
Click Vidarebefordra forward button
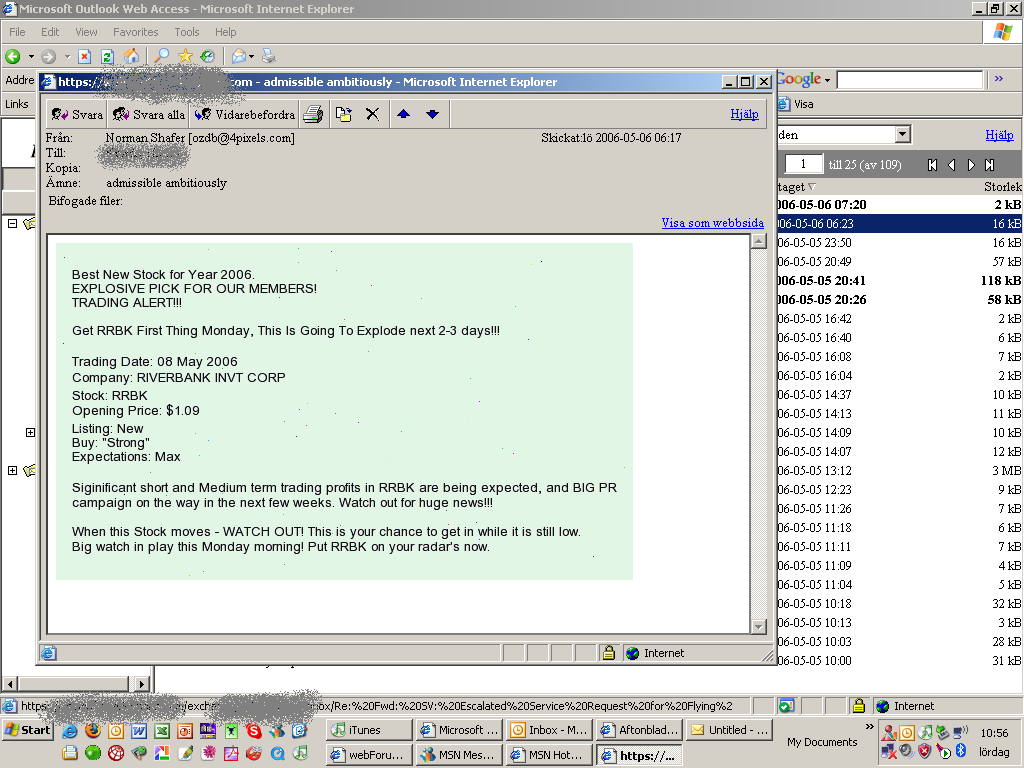click(244, 114)
